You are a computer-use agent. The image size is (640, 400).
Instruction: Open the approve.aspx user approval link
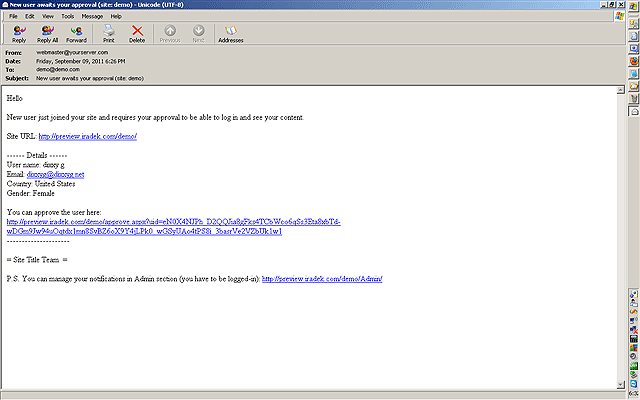[x=173, y=221]
